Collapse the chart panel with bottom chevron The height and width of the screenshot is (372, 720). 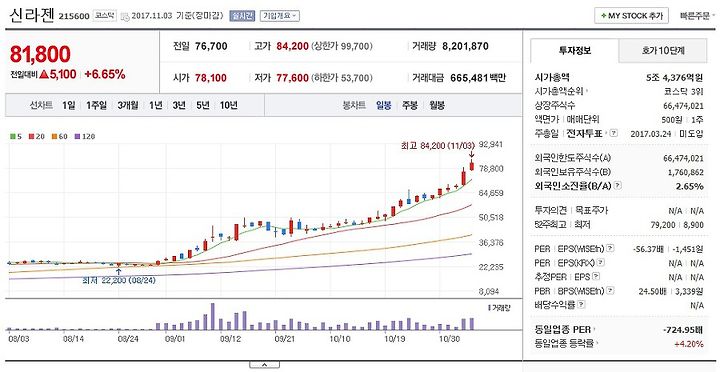click(264, 365)
